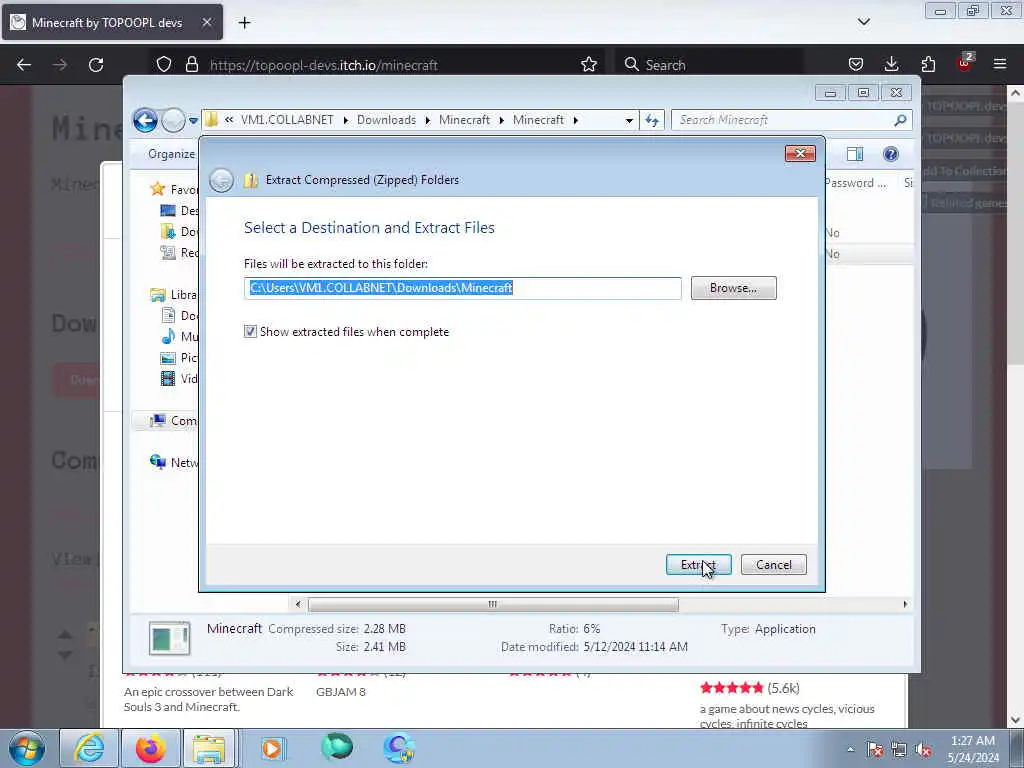Close the Extract Compressed Folders dialog
This screenshot has width=1024, height=768.
(800, 153)
